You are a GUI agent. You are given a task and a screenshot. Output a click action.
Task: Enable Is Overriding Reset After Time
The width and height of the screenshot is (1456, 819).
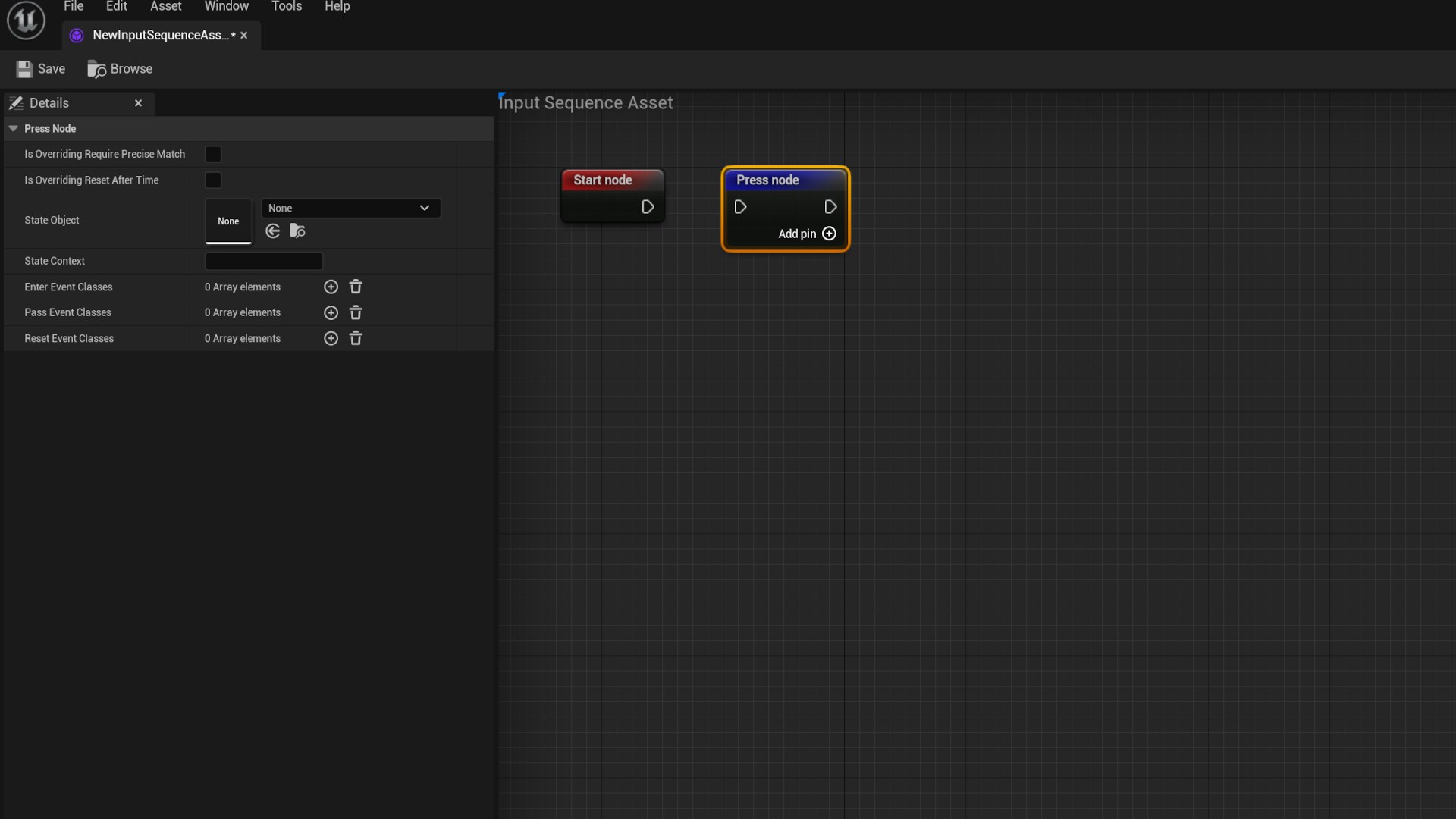[x=212, y=180]
